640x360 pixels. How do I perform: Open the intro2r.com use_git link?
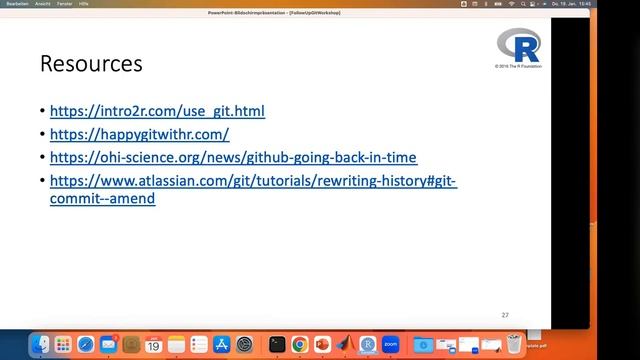(157, 111)
